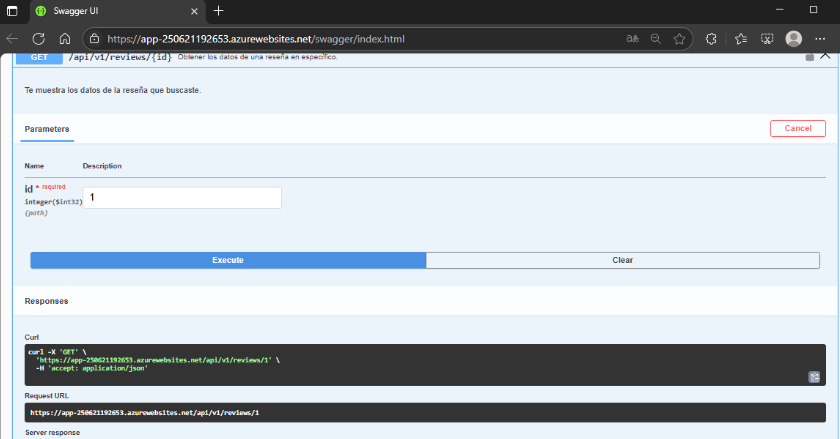Copy the curl command to clipboard

814,377
